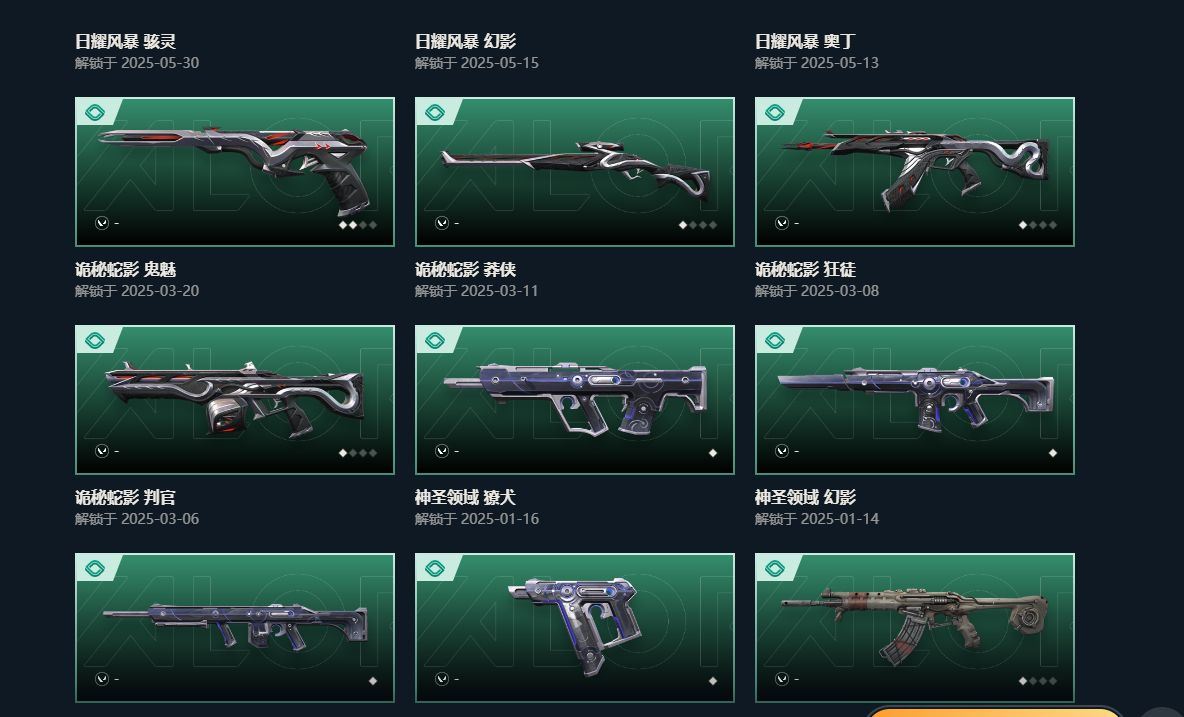Click the 日耀风暴 骇灵 skin title
Viewport: 1184px width, 717px height.
125,42
